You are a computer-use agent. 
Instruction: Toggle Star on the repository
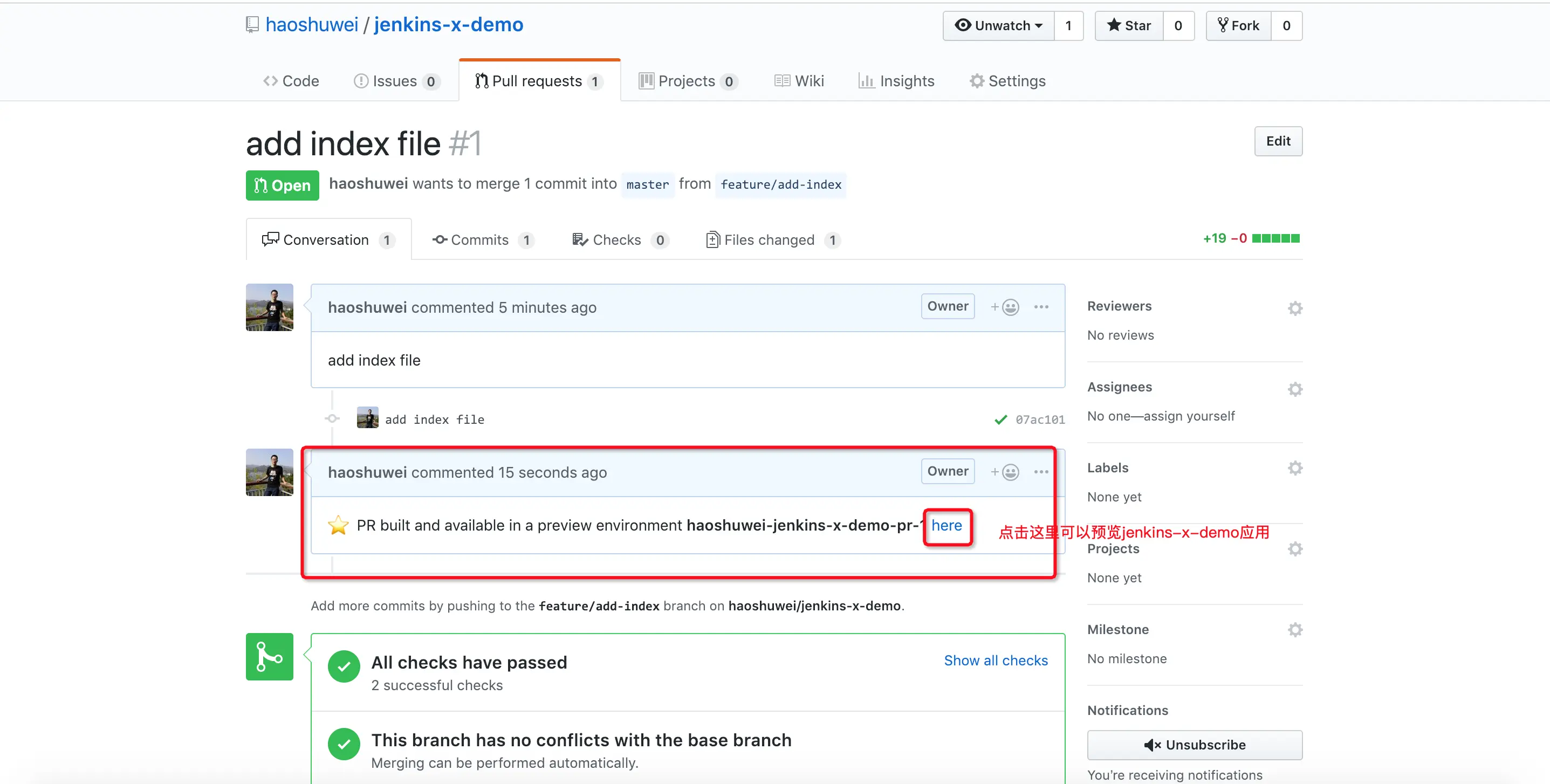1129,26
